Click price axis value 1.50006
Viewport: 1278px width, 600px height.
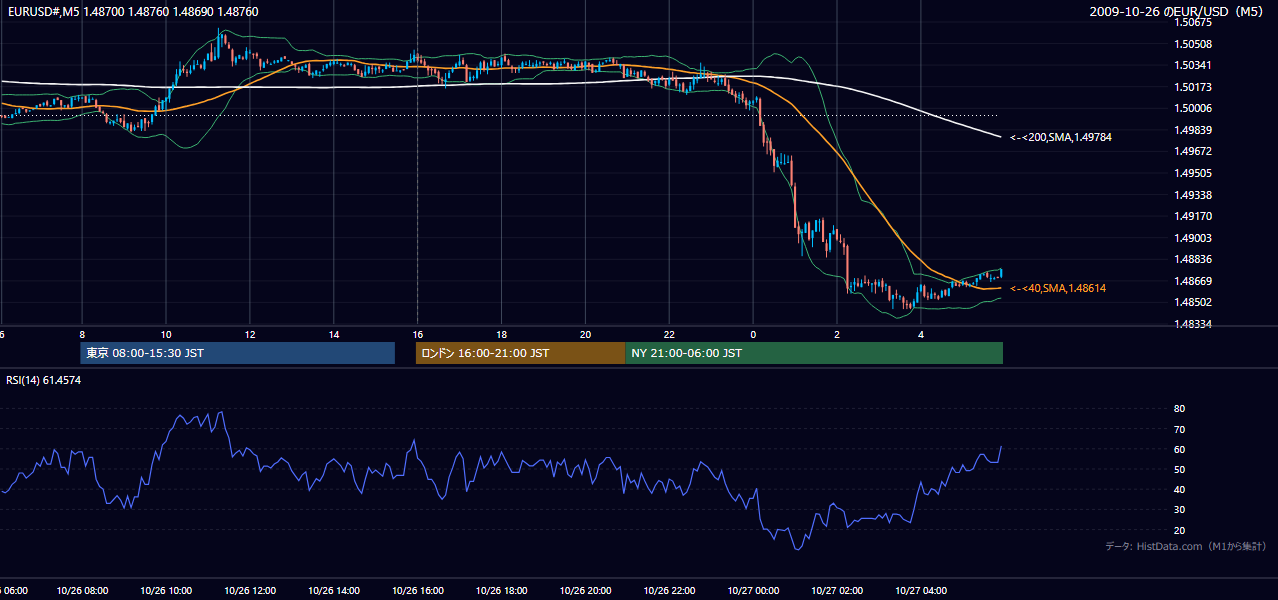tap(1192, 108)
